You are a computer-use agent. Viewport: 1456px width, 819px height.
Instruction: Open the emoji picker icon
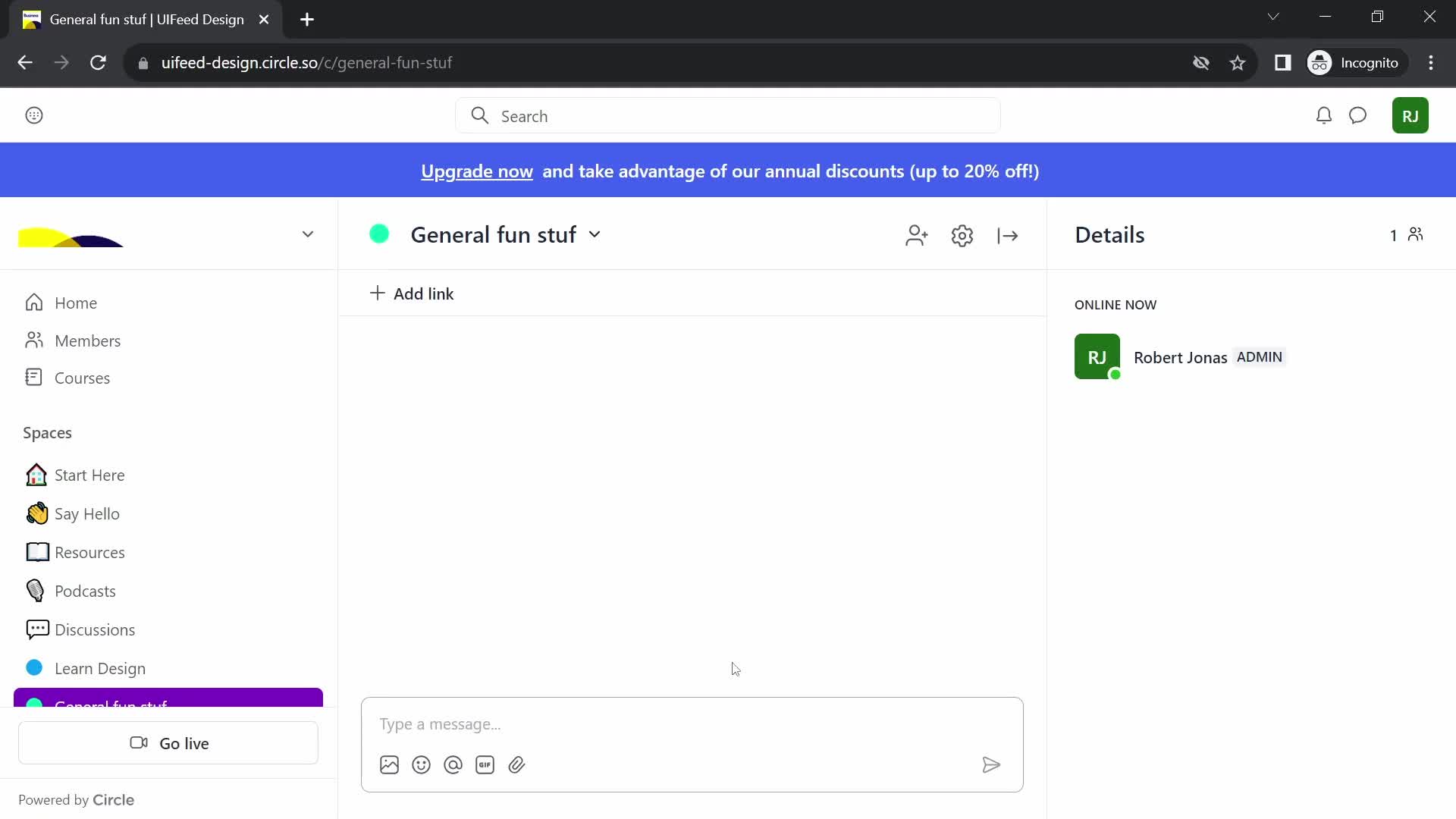pyautogui.click(x=420, y=765)
